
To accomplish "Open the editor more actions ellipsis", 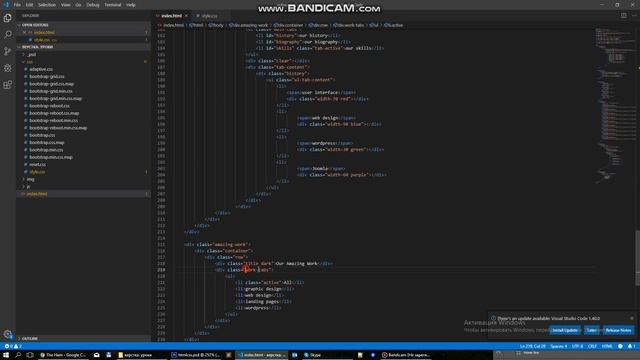I will [634, 16].
